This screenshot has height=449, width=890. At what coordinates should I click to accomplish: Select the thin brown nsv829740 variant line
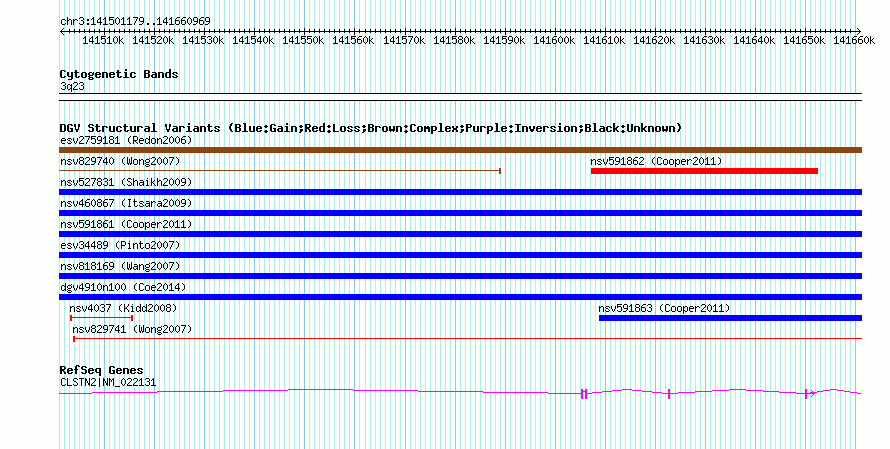(x=280, y=170)
